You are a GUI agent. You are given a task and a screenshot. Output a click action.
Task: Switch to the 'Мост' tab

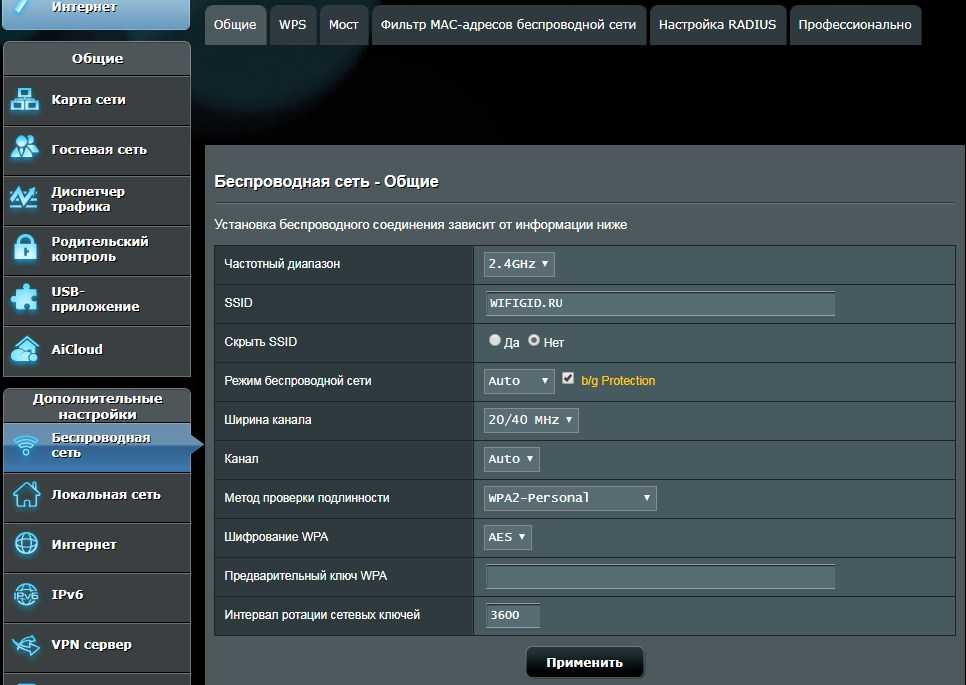(x=343, y=25)
